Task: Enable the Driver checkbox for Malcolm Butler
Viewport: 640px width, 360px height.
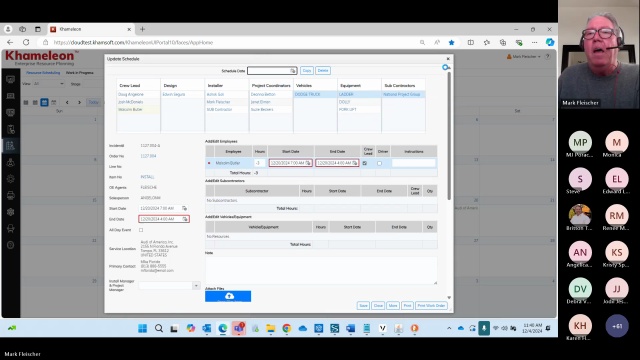Action: (380, 163)
